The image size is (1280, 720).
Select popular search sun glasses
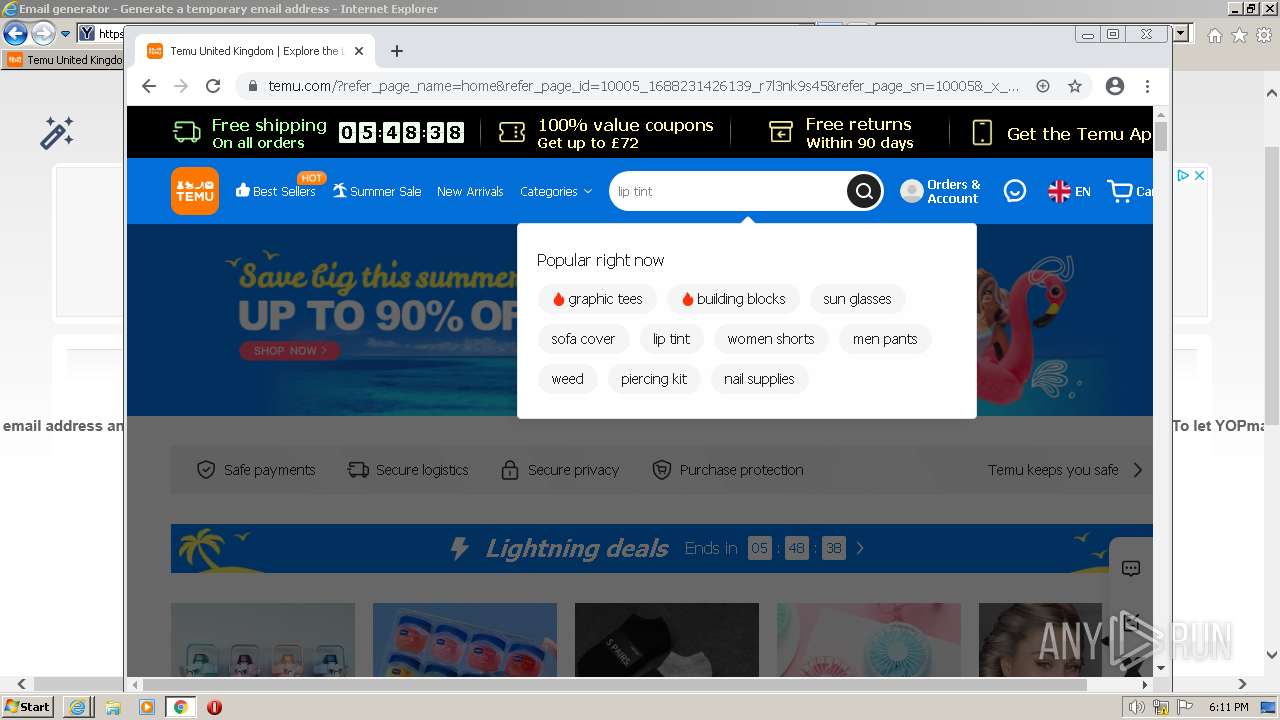click(x=857, y=299)
